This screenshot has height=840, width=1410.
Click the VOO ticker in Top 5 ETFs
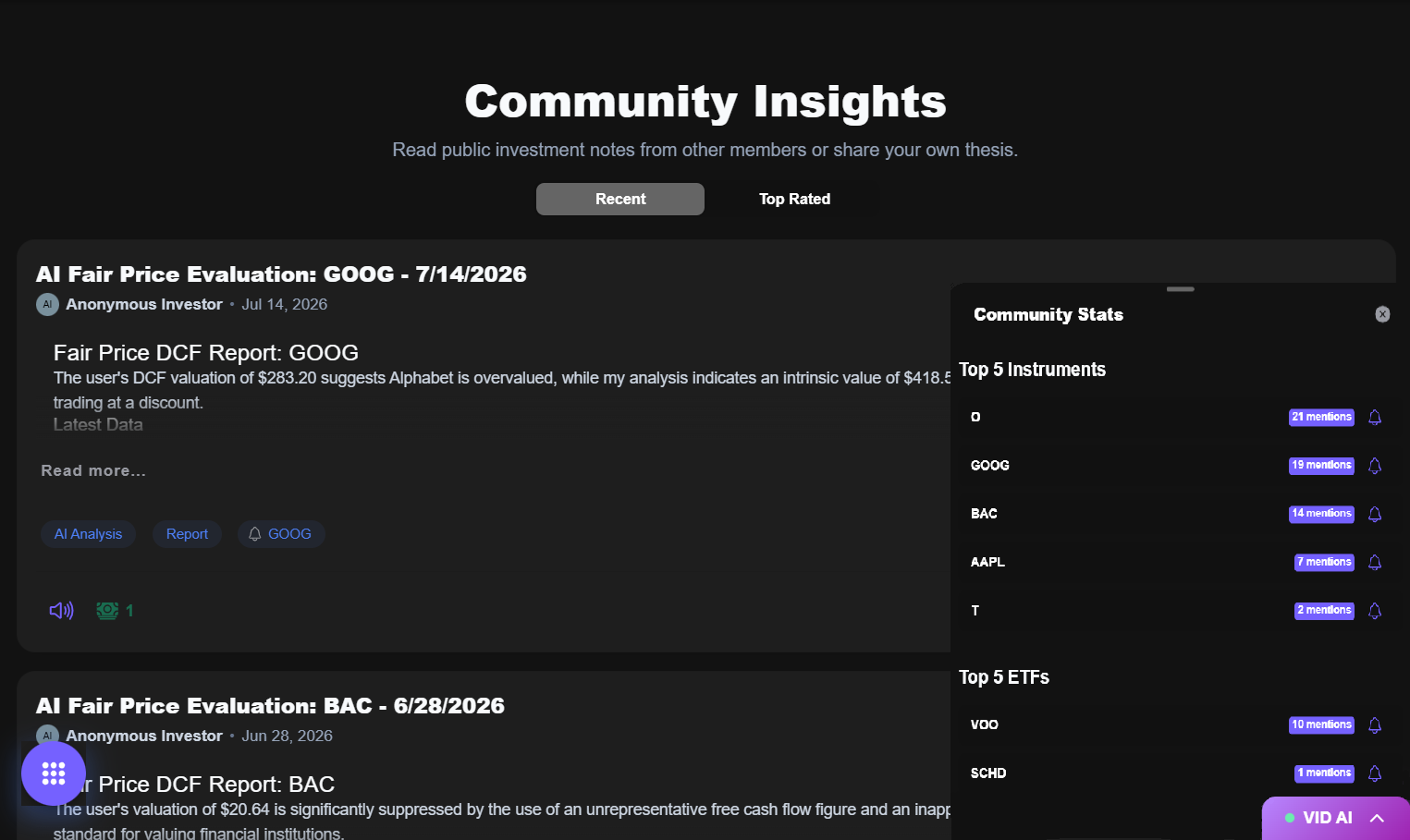pos(985,724)
